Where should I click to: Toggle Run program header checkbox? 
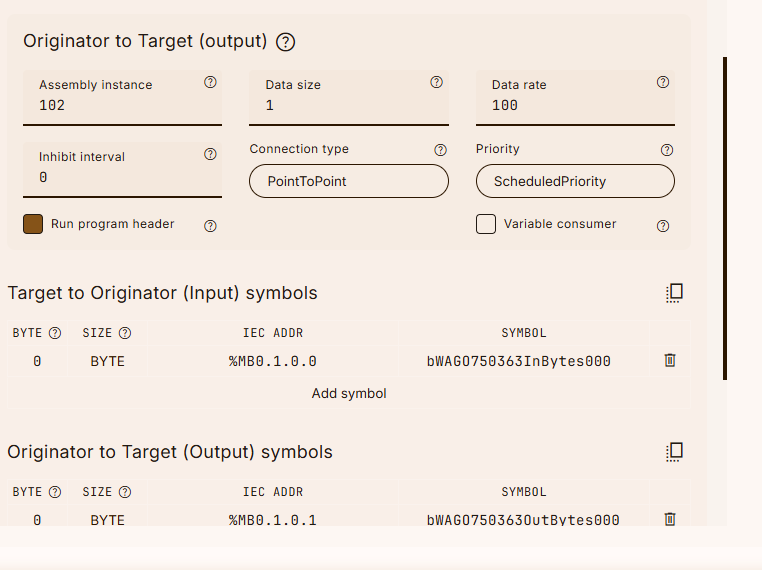(x=33, y=224)
